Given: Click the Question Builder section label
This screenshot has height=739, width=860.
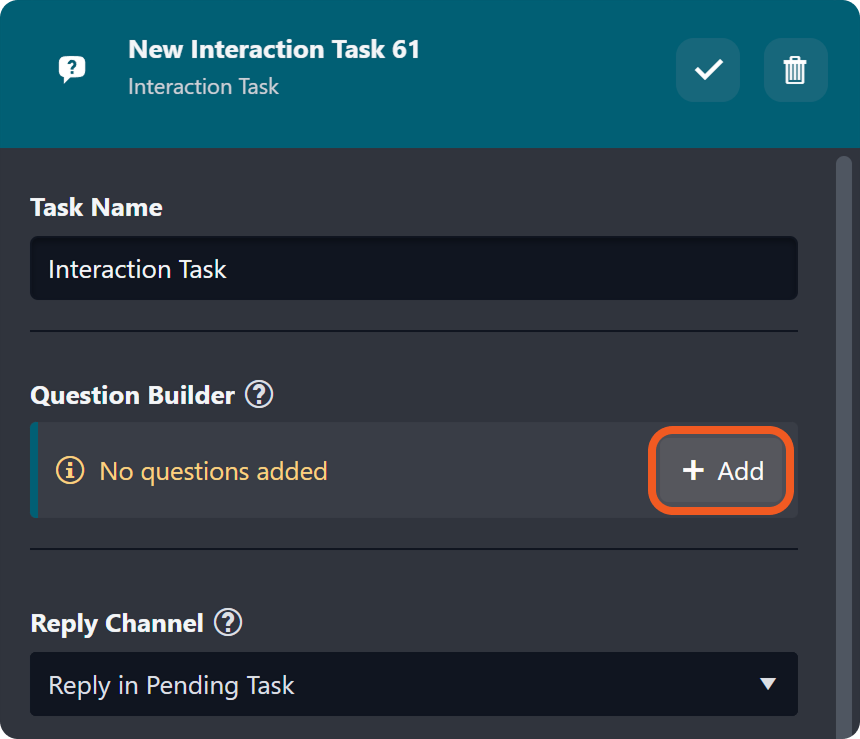Looking at the screenshot, I should [132, 395].
